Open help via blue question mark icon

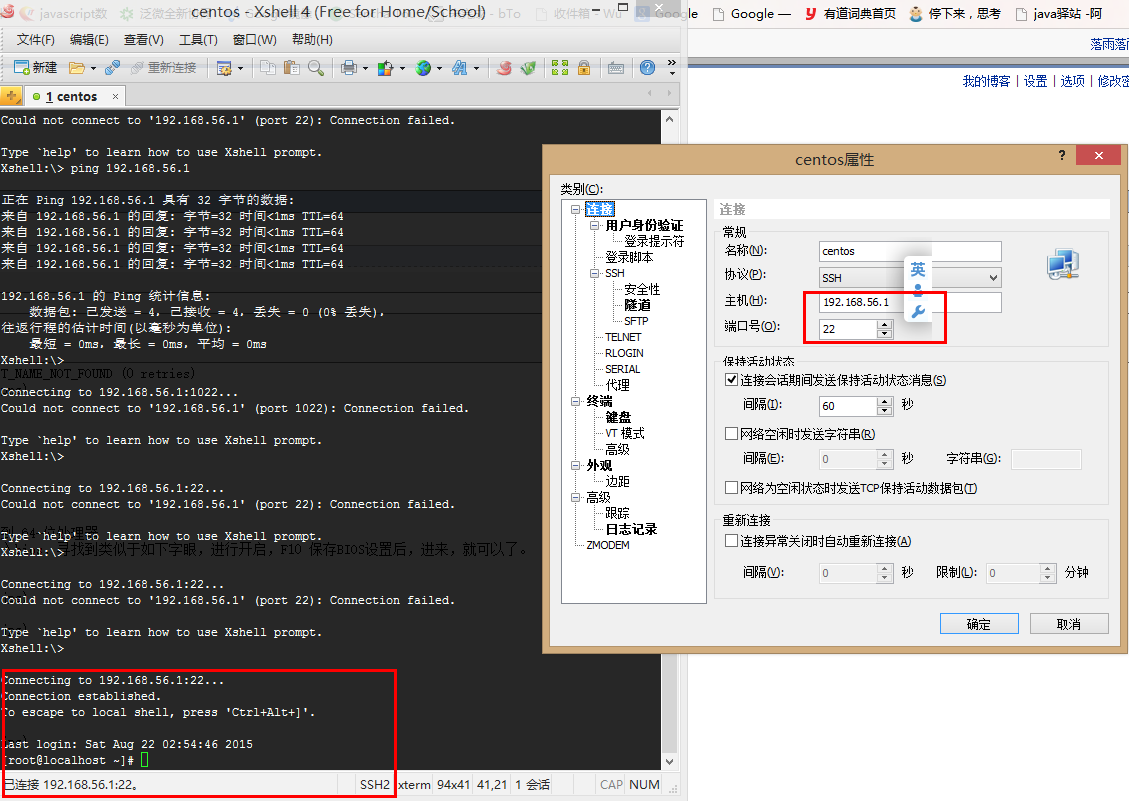click(647, 68)
